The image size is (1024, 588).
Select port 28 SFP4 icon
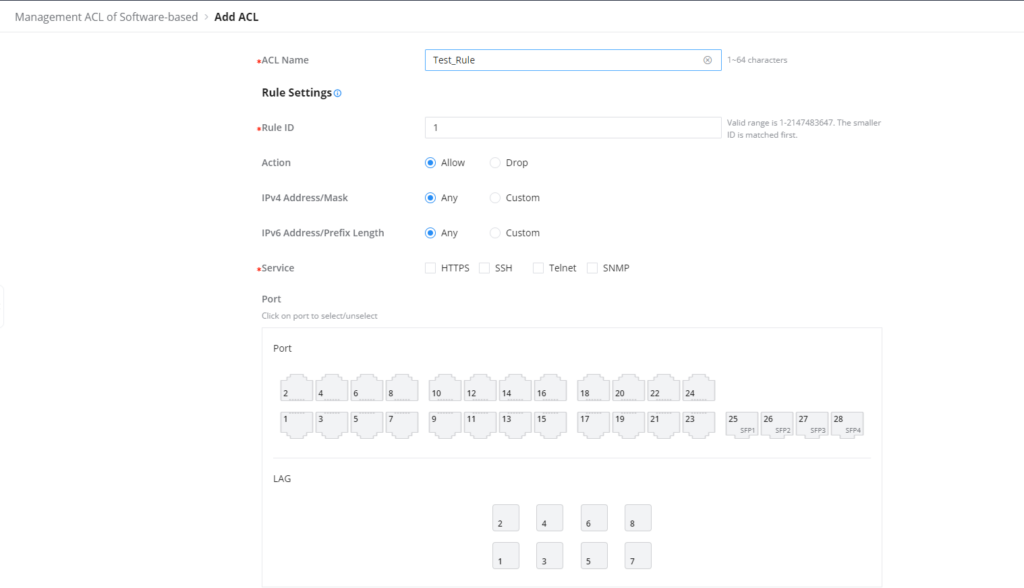pyautogui.click(x=848, y=425)
